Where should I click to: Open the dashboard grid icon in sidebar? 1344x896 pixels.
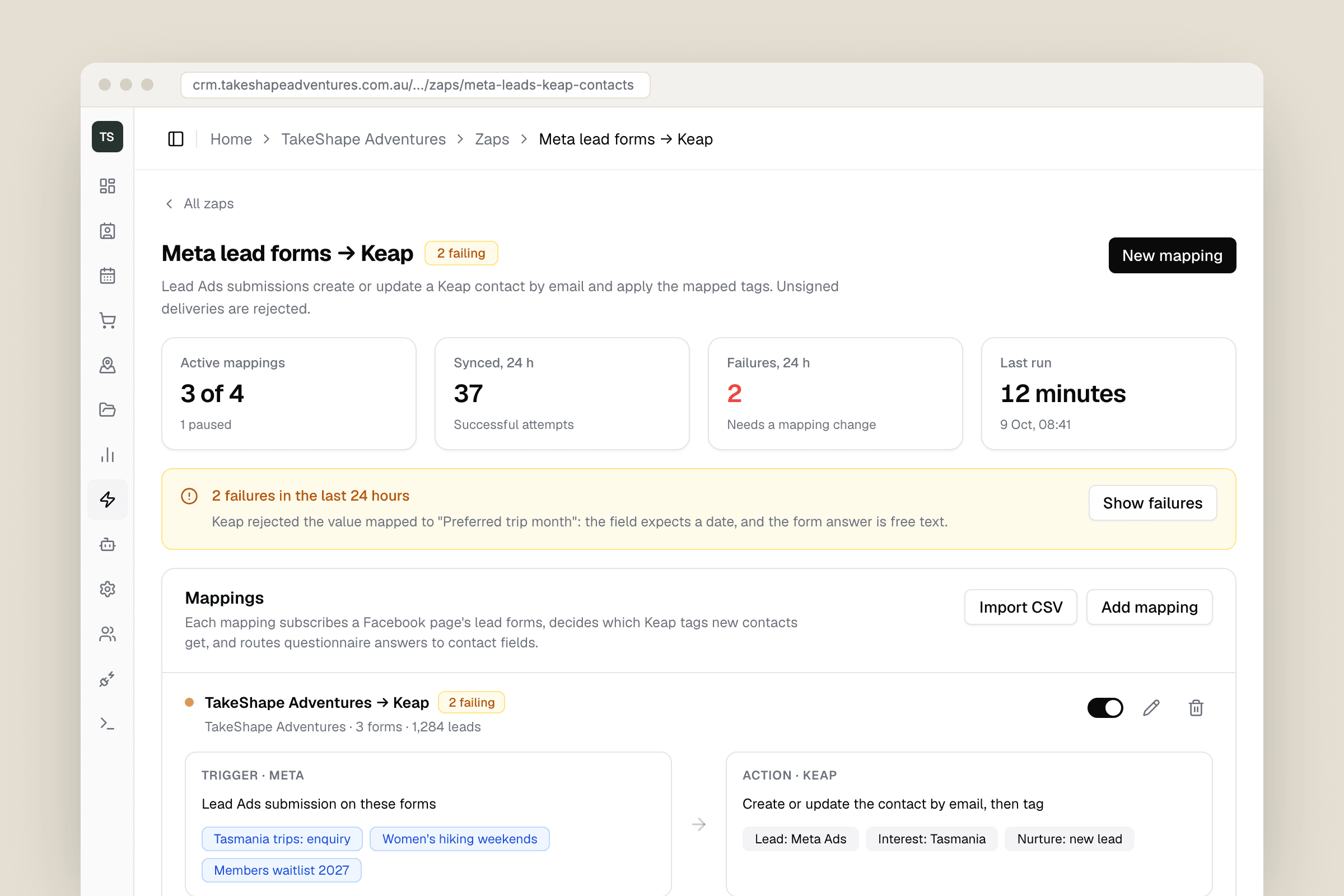click(x=108, y=186)
